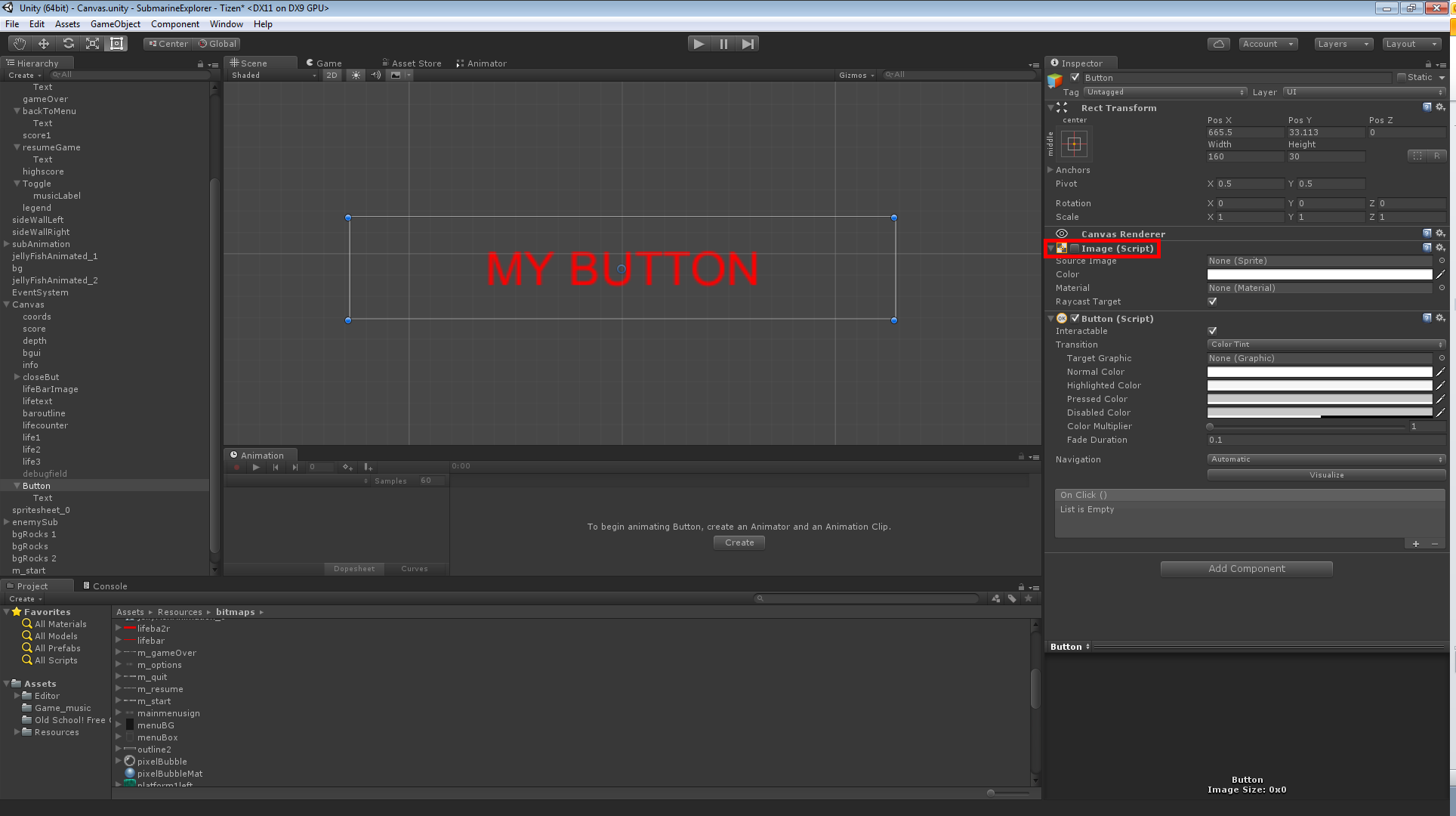
Task: Open the Transition Color Tint dropdown
Action: tap(1325, 345)
